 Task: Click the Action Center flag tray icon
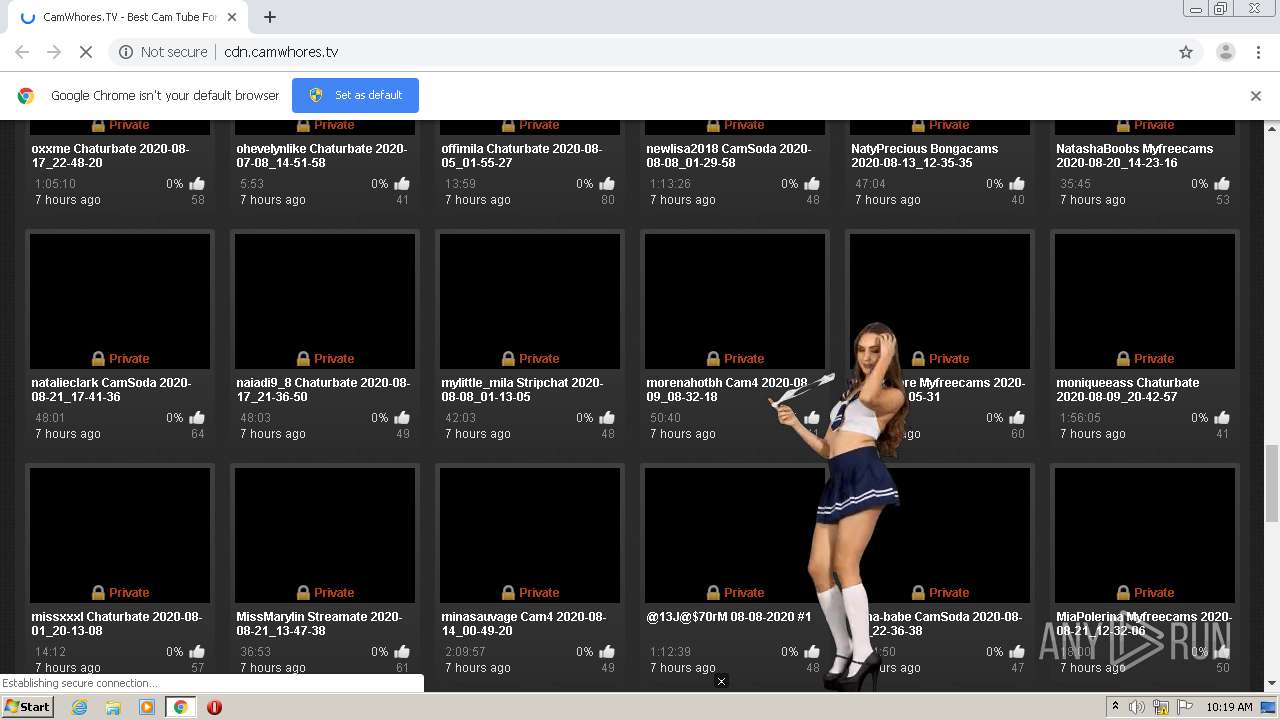(1183, 707)
